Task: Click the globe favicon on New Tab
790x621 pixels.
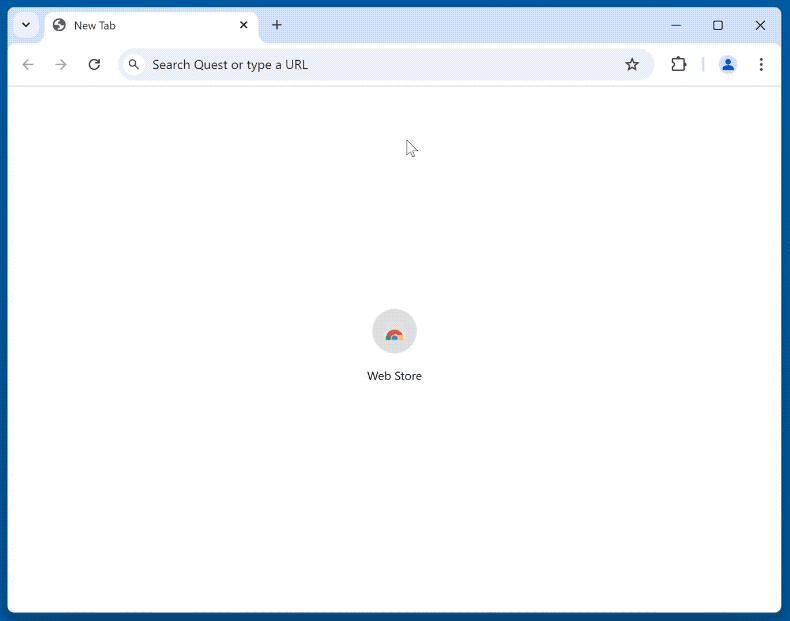Action: tap(59, 25)
